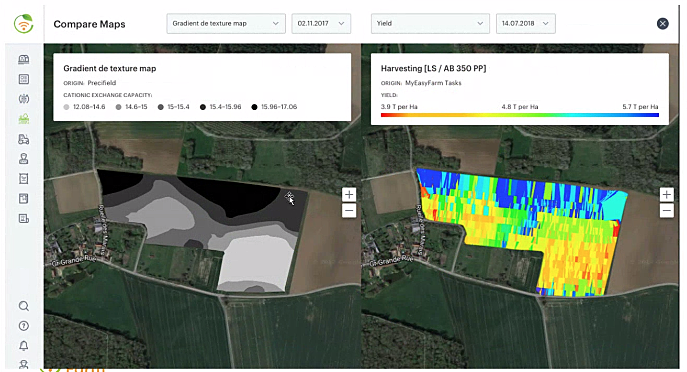Click the MyEasyFarm logo icon
Viewport: 687px width, 372px height.
[24, 24]
